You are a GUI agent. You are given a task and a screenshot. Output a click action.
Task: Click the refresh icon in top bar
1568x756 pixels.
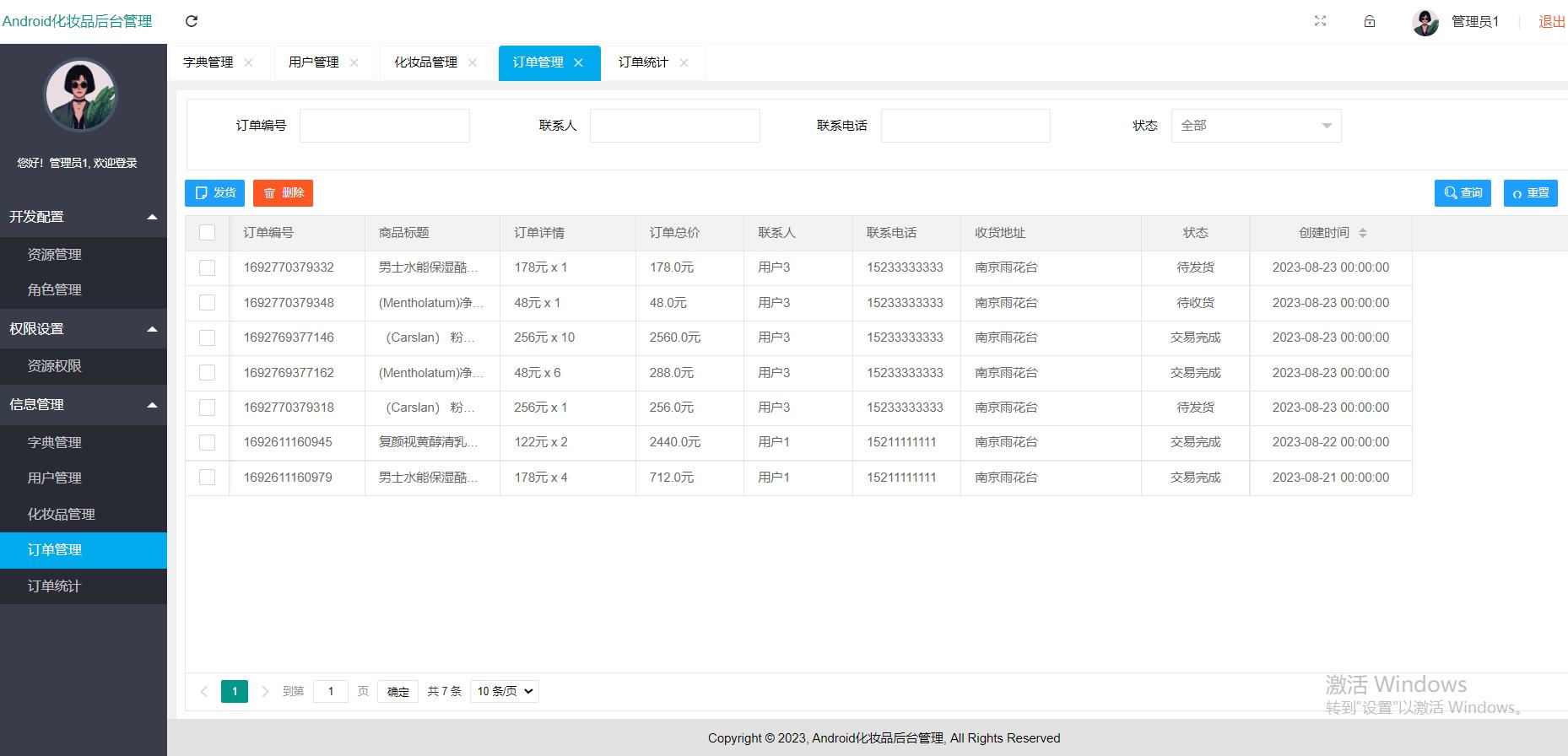coord(192,21)
